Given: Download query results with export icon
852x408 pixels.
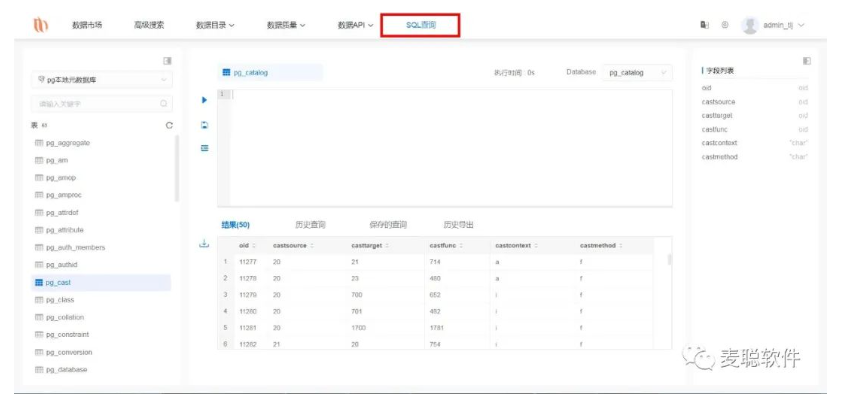Looking at the screenshot, I should [204, 244].
